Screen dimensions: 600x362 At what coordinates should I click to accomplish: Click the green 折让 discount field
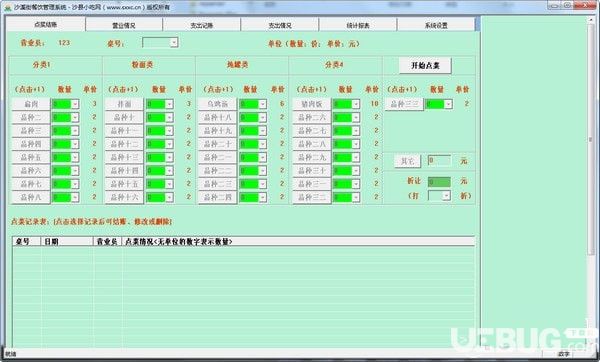439,181
